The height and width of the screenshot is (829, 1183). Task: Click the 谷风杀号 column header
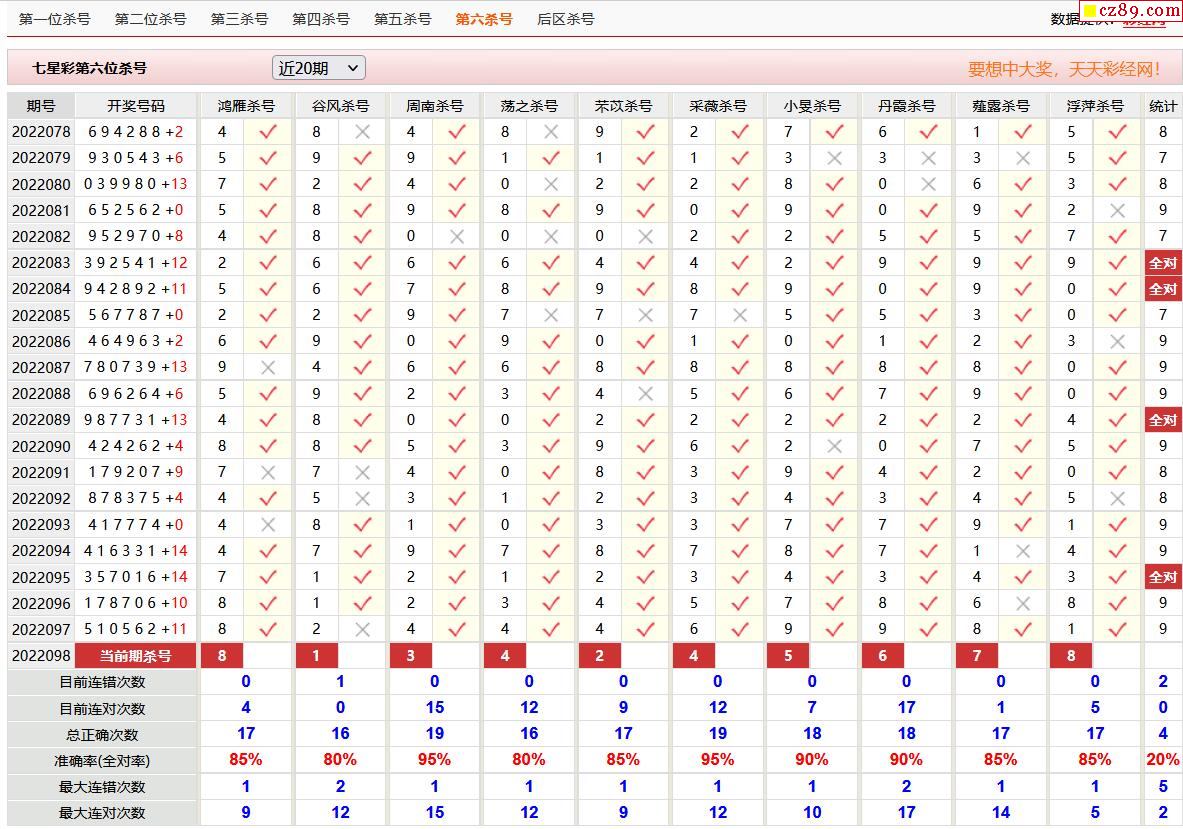pos(340,106)
